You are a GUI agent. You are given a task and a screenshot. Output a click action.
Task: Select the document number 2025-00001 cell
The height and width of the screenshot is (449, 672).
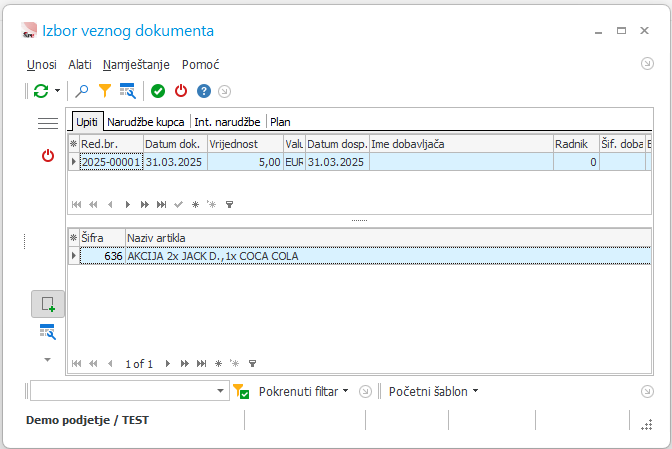pyautogui.click(x=111, y=162)
